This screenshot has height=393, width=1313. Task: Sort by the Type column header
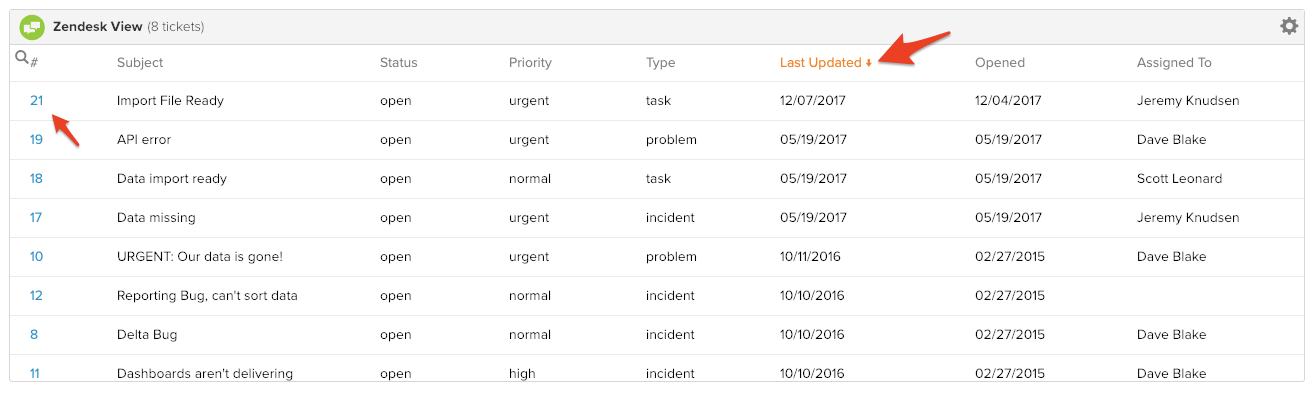pyautogui.click(x=661, y=62)
